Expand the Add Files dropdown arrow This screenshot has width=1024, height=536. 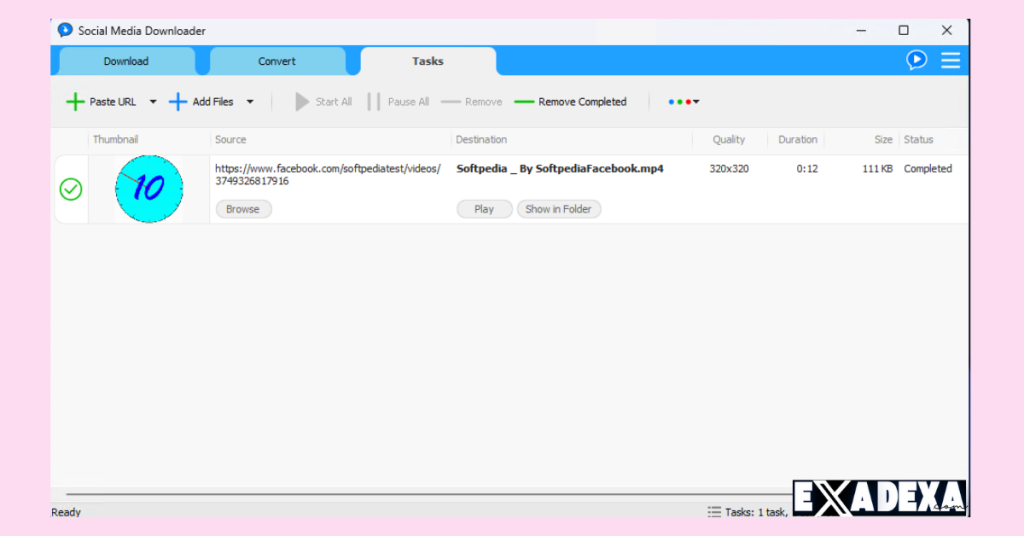point(250,102)
